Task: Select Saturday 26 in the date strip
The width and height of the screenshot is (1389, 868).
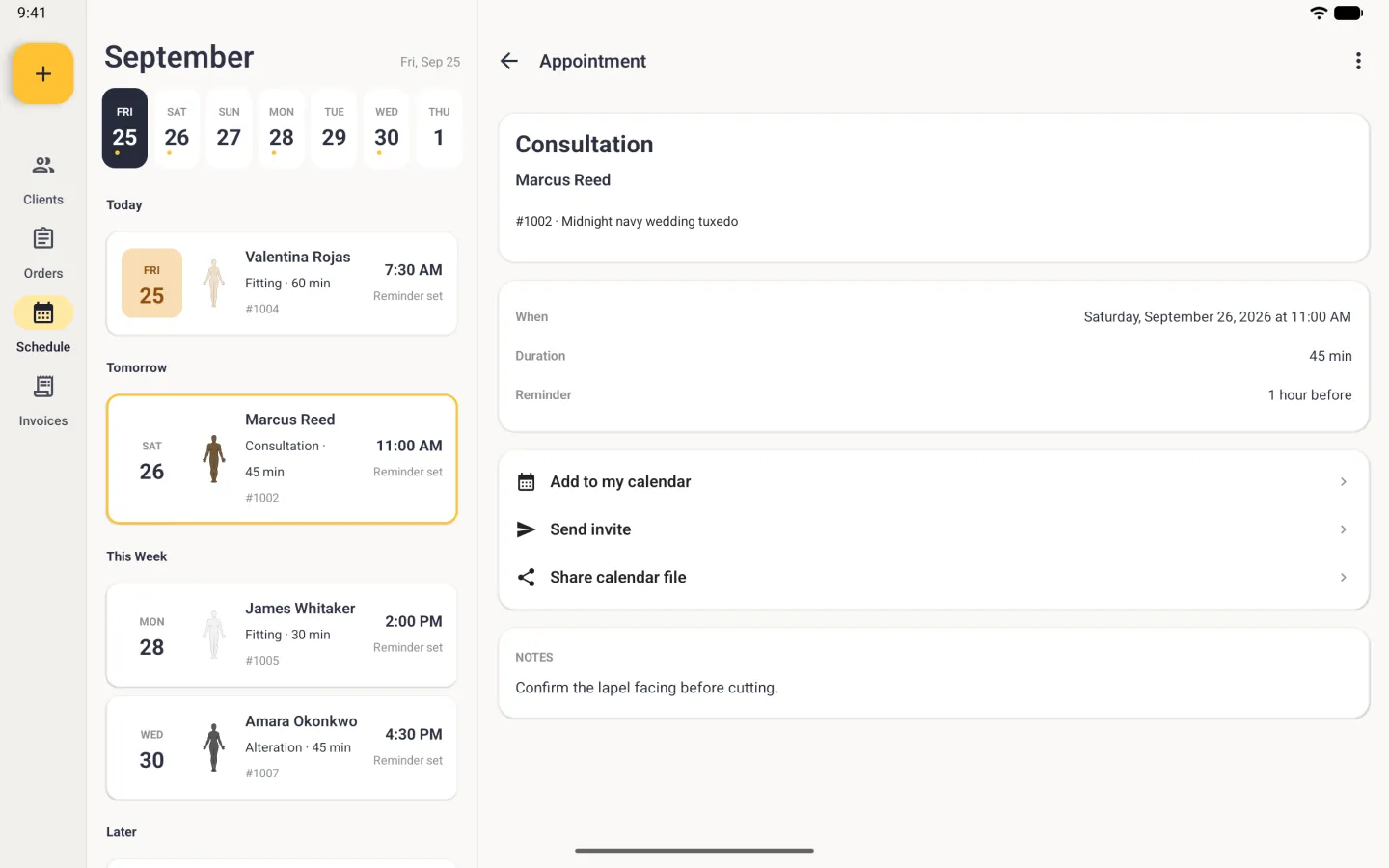Action: tap(177, 128)
